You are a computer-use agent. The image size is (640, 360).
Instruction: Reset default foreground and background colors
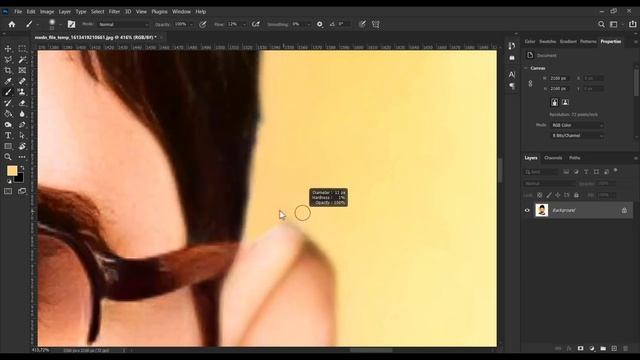[x=9, y=181]
